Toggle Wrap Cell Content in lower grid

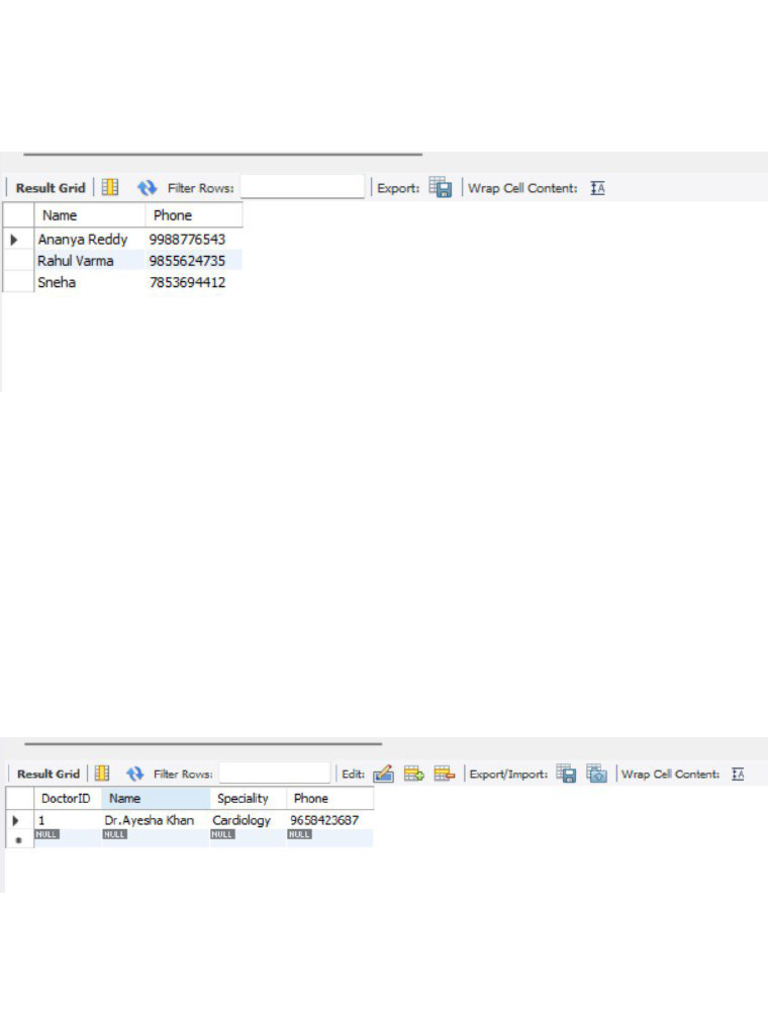[x=738, y=774]
